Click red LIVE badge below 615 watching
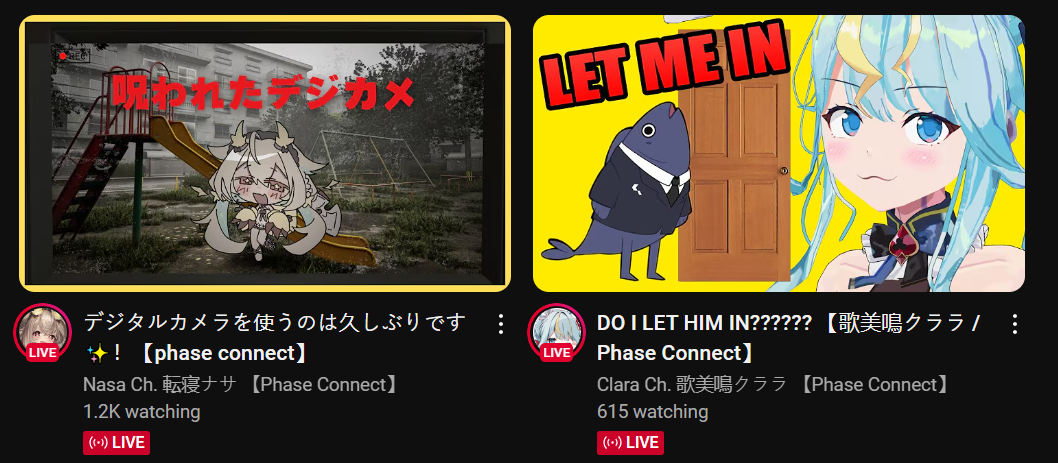Image resolution: width=1058 pixels, height=463 pixels. click(x=630, y=443)
